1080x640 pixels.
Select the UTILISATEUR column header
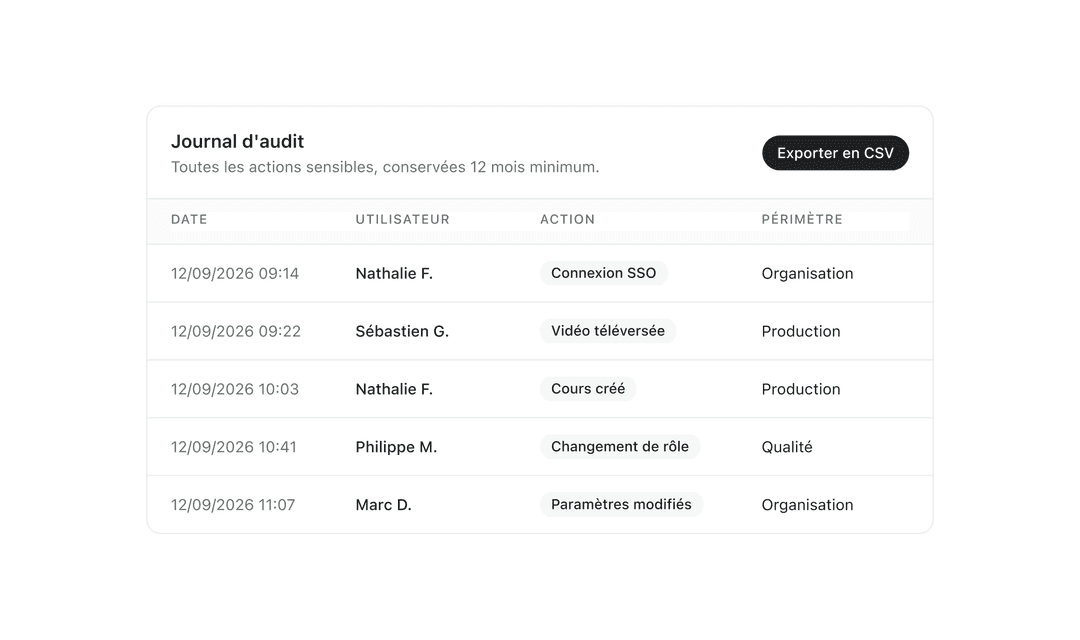pos(402,219)
